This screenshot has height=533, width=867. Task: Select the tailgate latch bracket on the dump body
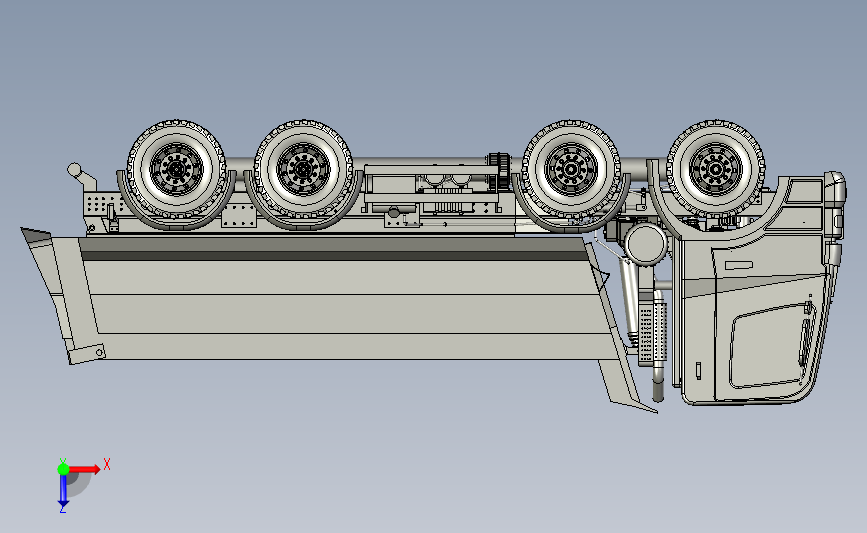(x=87, y=354)
